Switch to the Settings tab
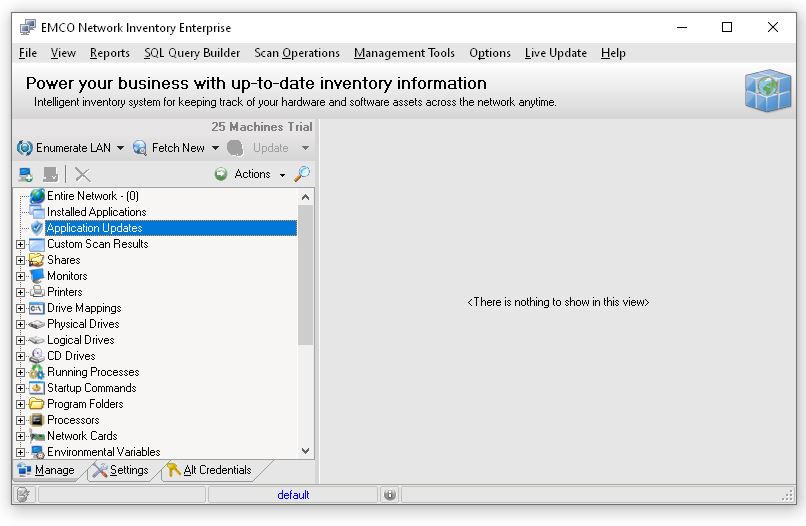This screenshot has width=806, height=526. pyautogui.click(x=122, y=470)
